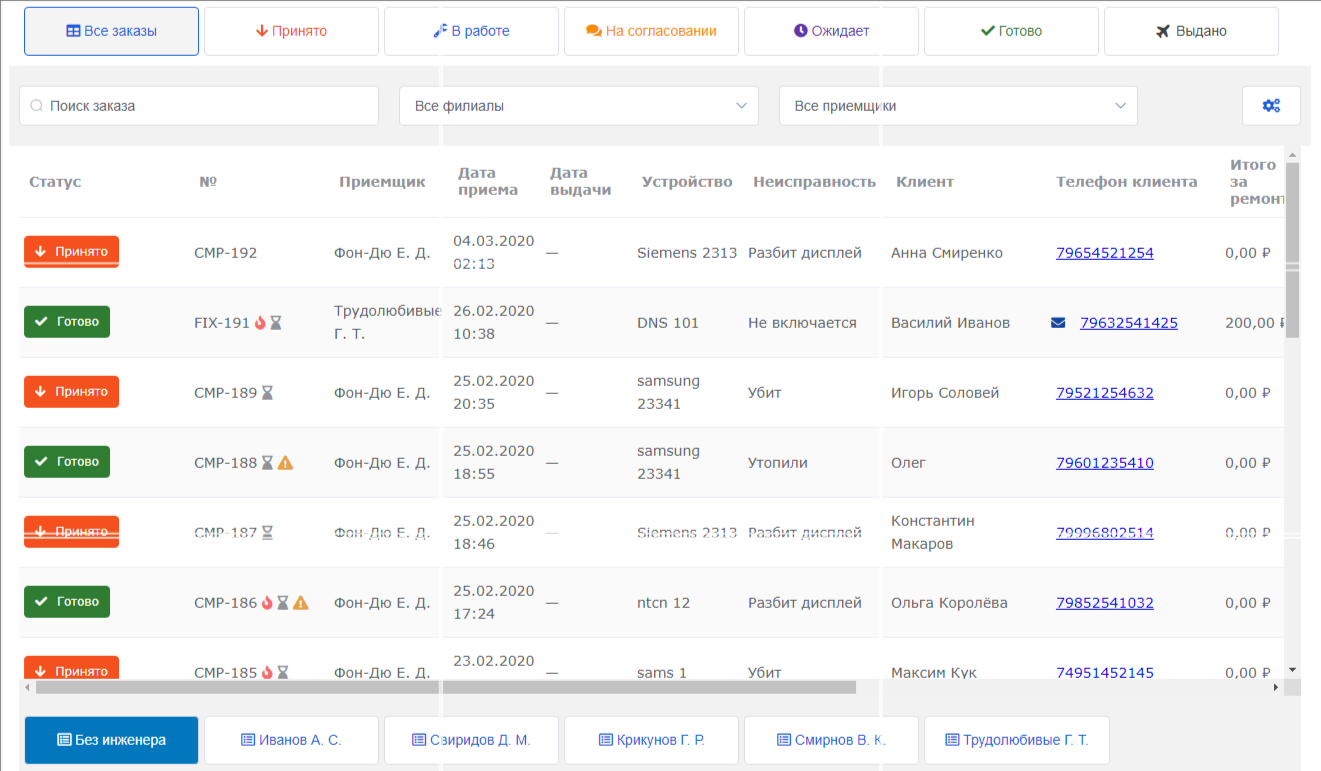Image resolution: width=1321 pixels, height=771 pixels.
Task: Click phone link 79601235410
Action: pos(1105,463)
